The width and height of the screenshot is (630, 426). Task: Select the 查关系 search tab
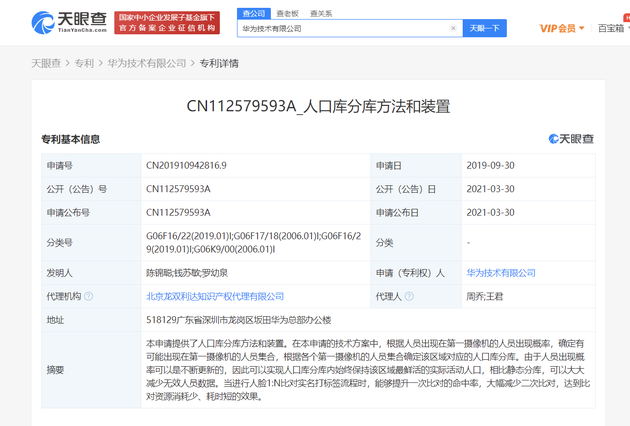[321, 14]
